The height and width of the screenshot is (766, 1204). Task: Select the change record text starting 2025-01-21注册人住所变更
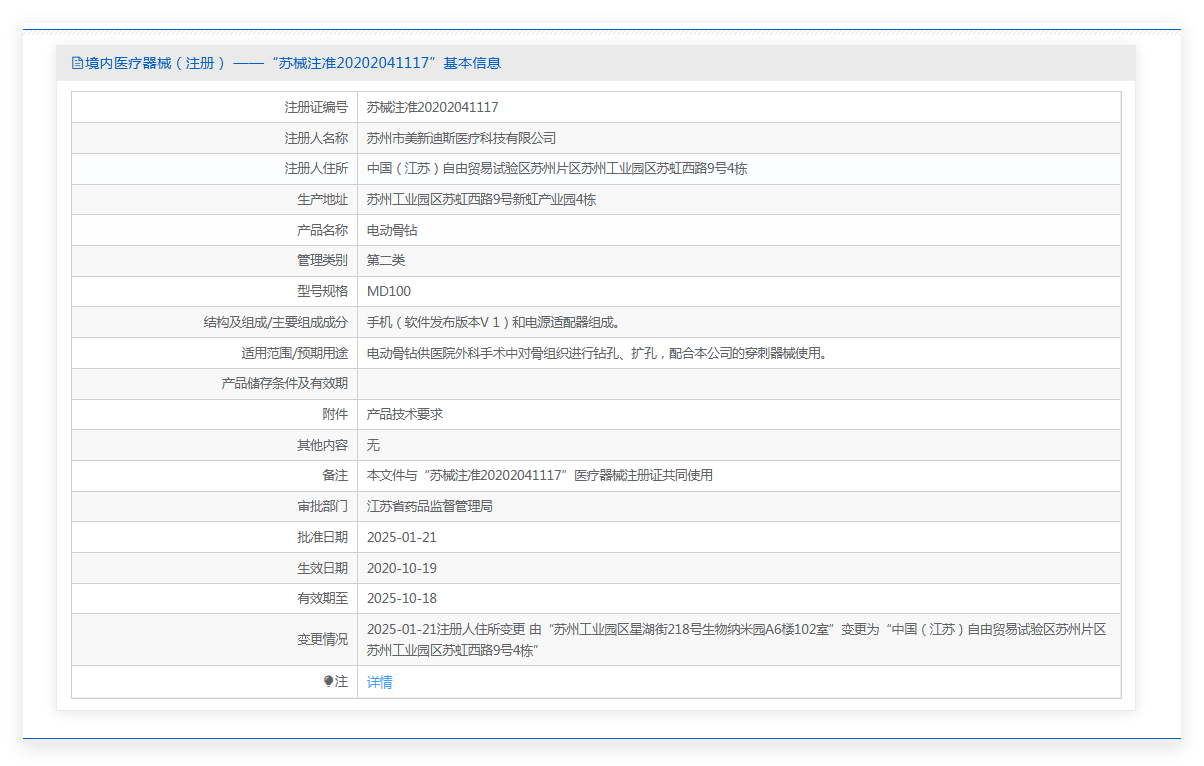(737, 640)
